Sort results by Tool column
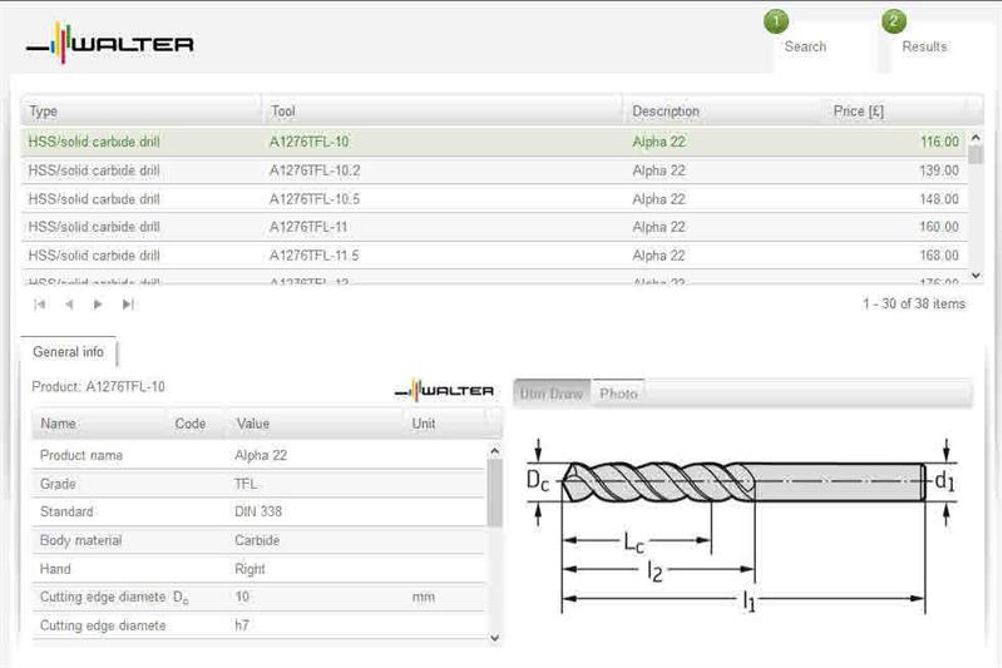The image size is (1002, 668). [x=442, y=111]
